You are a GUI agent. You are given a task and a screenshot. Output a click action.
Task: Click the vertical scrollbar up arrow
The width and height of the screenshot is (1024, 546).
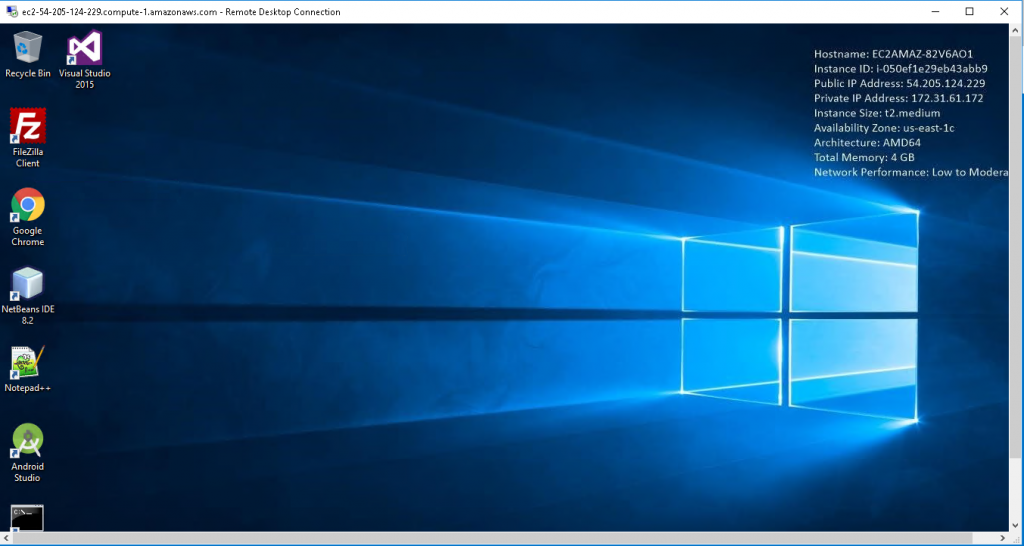tap(1016, 30)
